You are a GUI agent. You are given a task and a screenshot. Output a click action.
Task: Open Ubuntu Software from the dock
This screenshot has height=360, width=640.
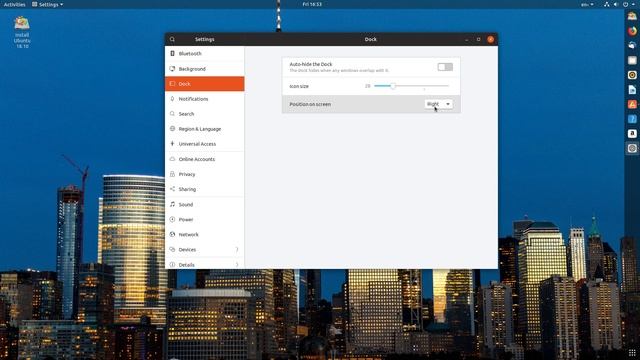pyautogui.click(x=632, y=104)
